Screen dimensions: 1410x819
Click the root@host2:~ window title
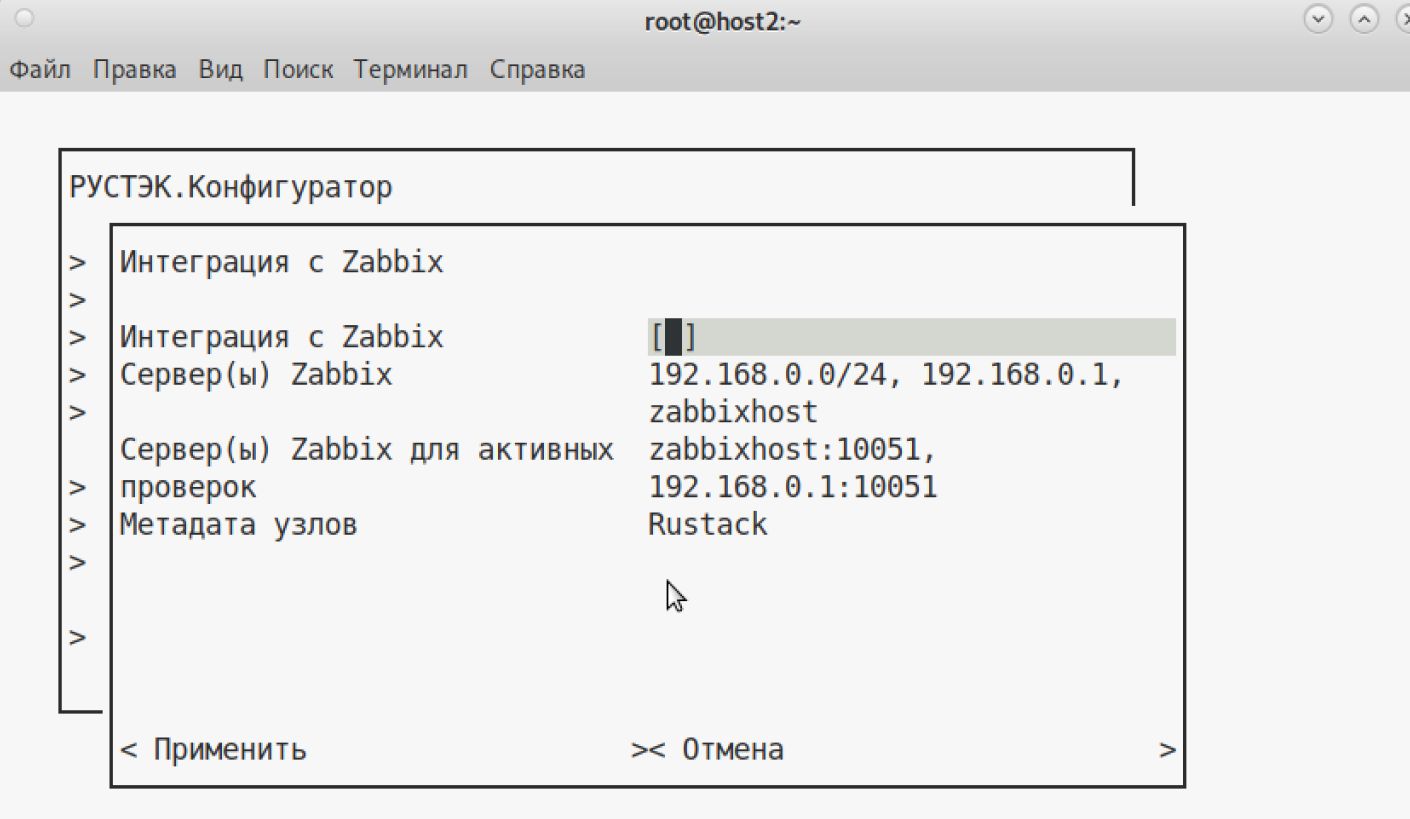click(x=723, y=22)
